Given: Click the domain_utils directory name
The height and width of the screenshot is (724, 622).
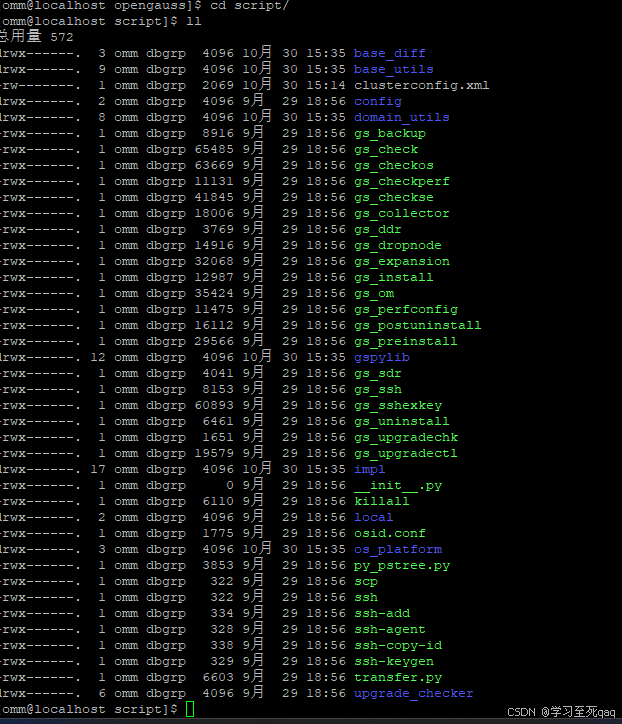Looking at the screenshot, I should tap(401, 117).
